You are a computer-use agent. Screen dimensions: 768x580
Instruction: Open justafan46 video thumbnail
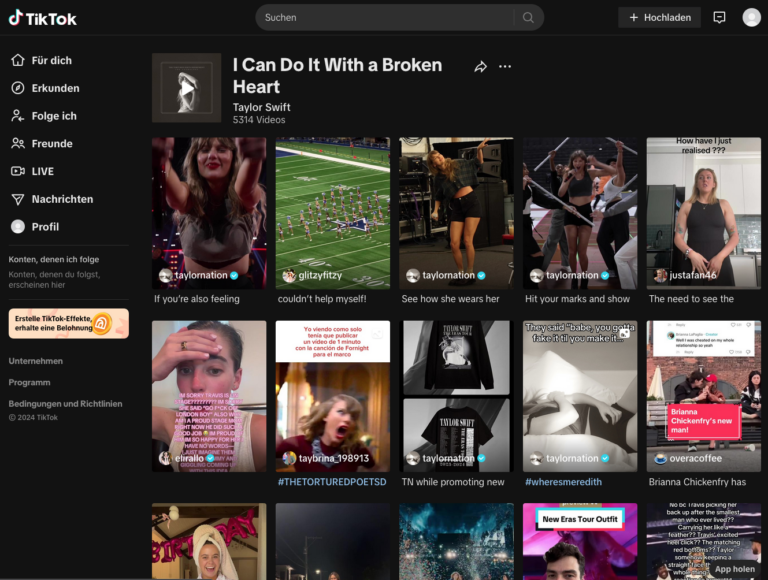704,213
